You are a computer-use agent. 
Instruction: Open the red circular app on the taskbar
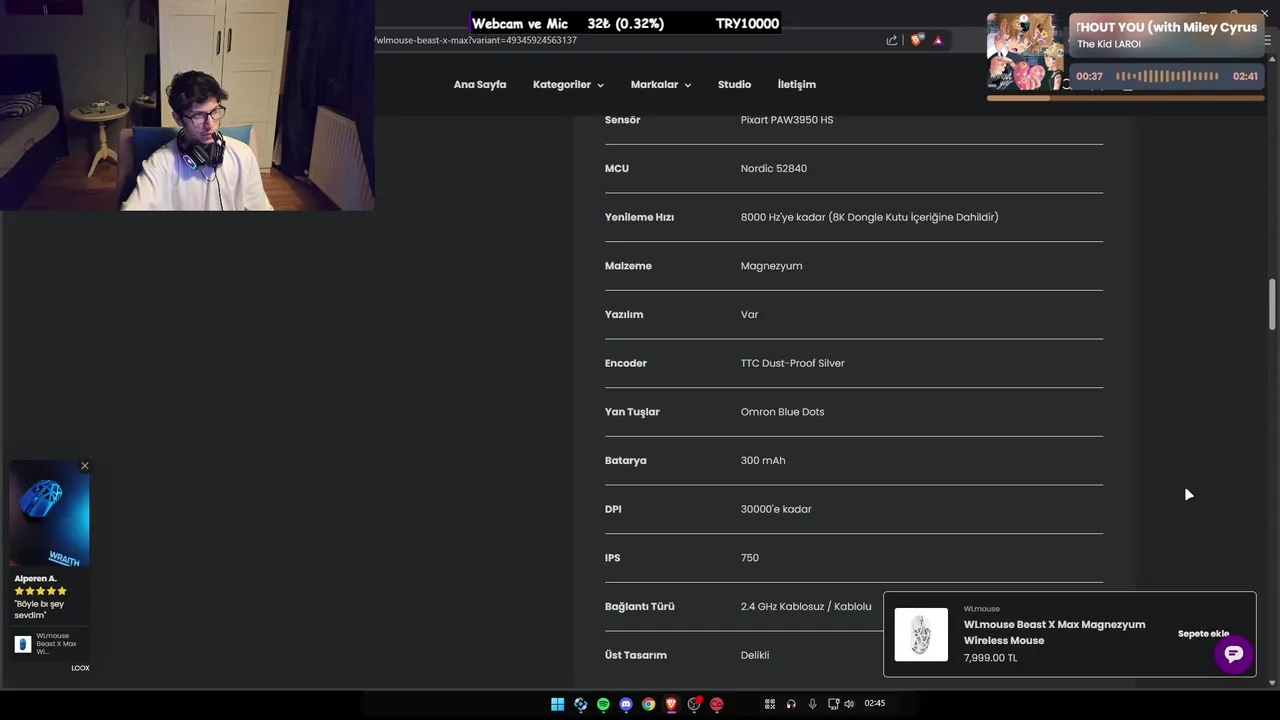tap(717, 704)
